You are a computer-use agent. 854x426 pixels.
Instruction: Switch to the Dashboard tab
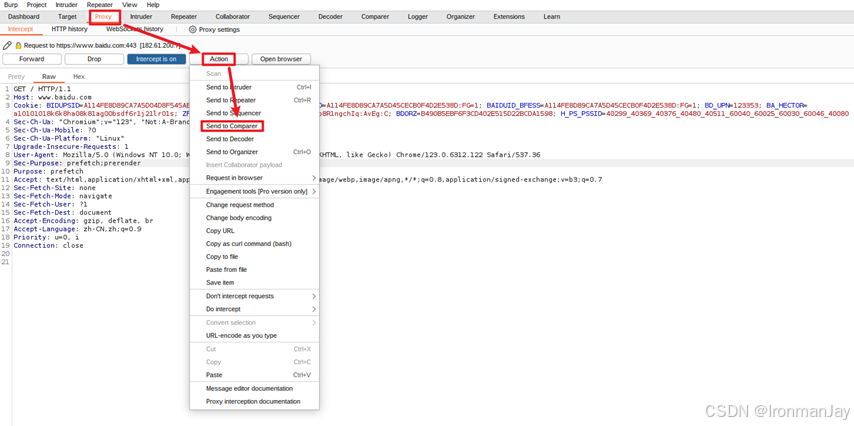pyautogui.click(x=23, y=17)
